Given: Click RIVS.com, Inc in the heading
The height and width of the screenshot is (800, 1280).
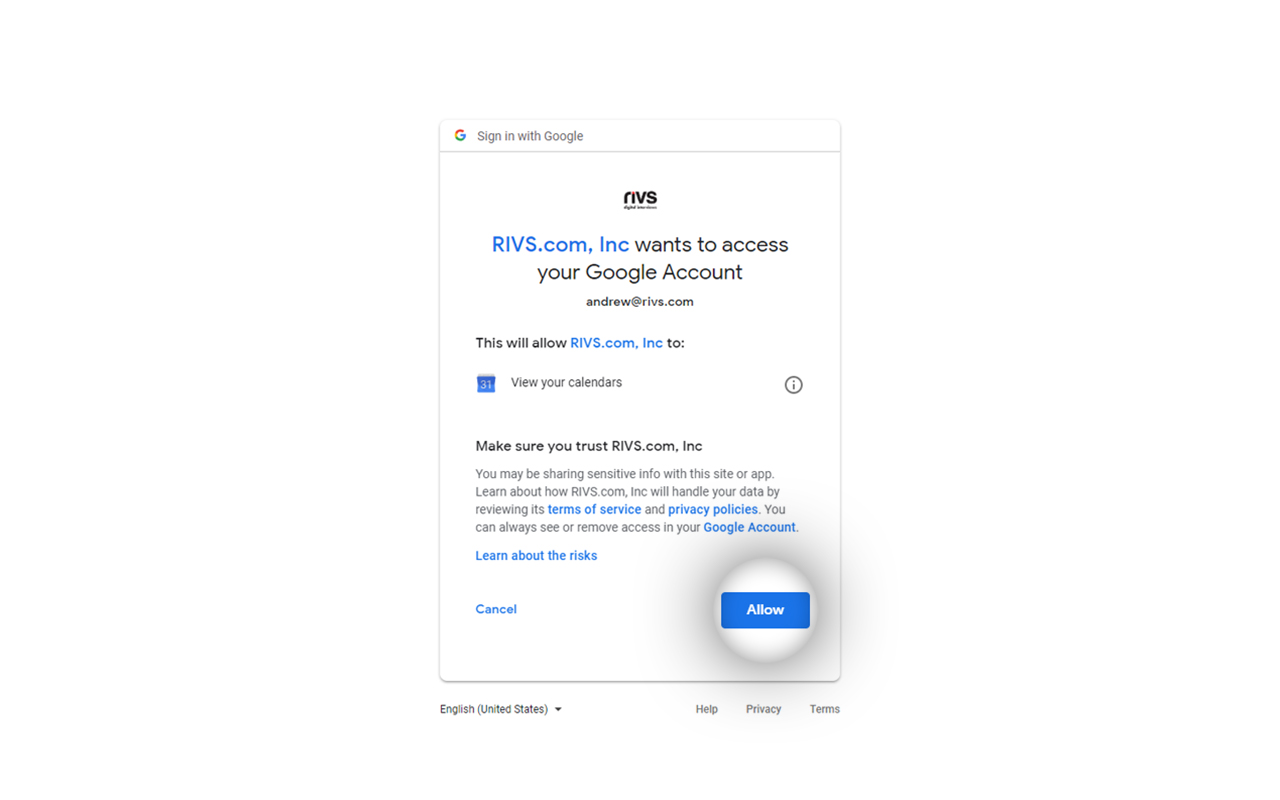Looking at the screenshot, I should click(x=560, y=245).
